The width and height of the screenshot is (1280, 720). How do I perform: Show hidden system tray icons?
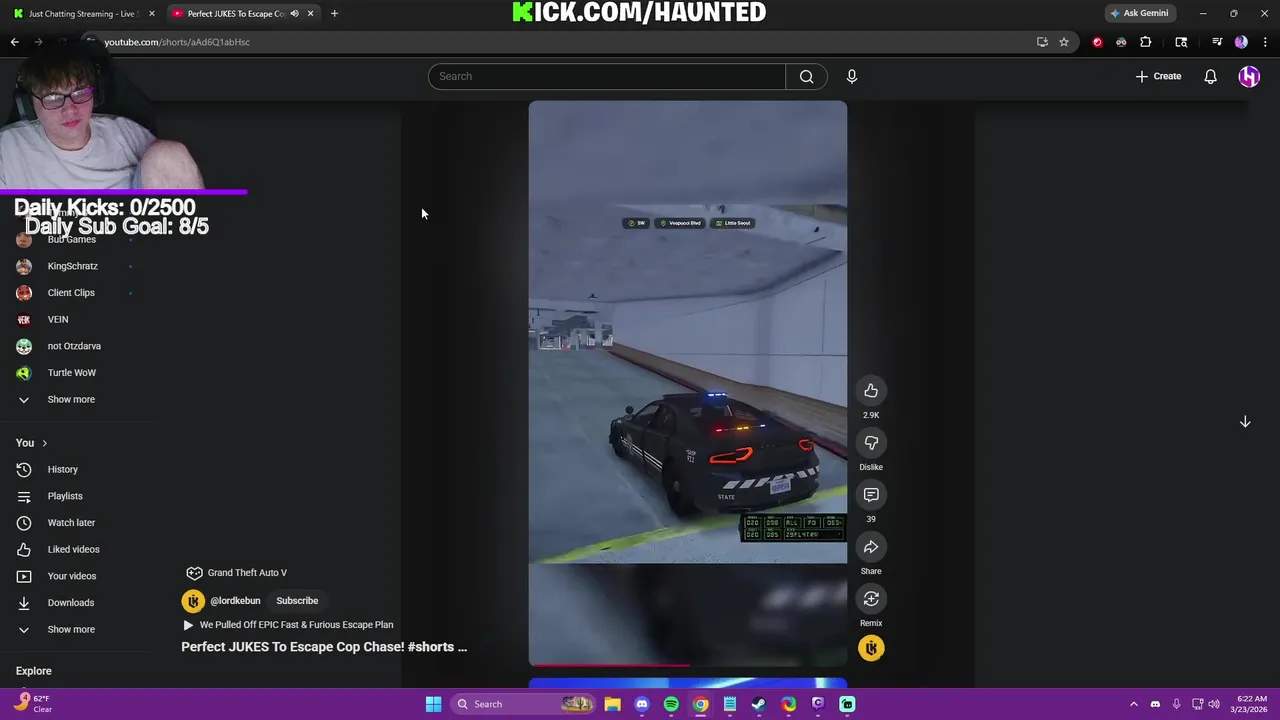(x=1133, y=704)
